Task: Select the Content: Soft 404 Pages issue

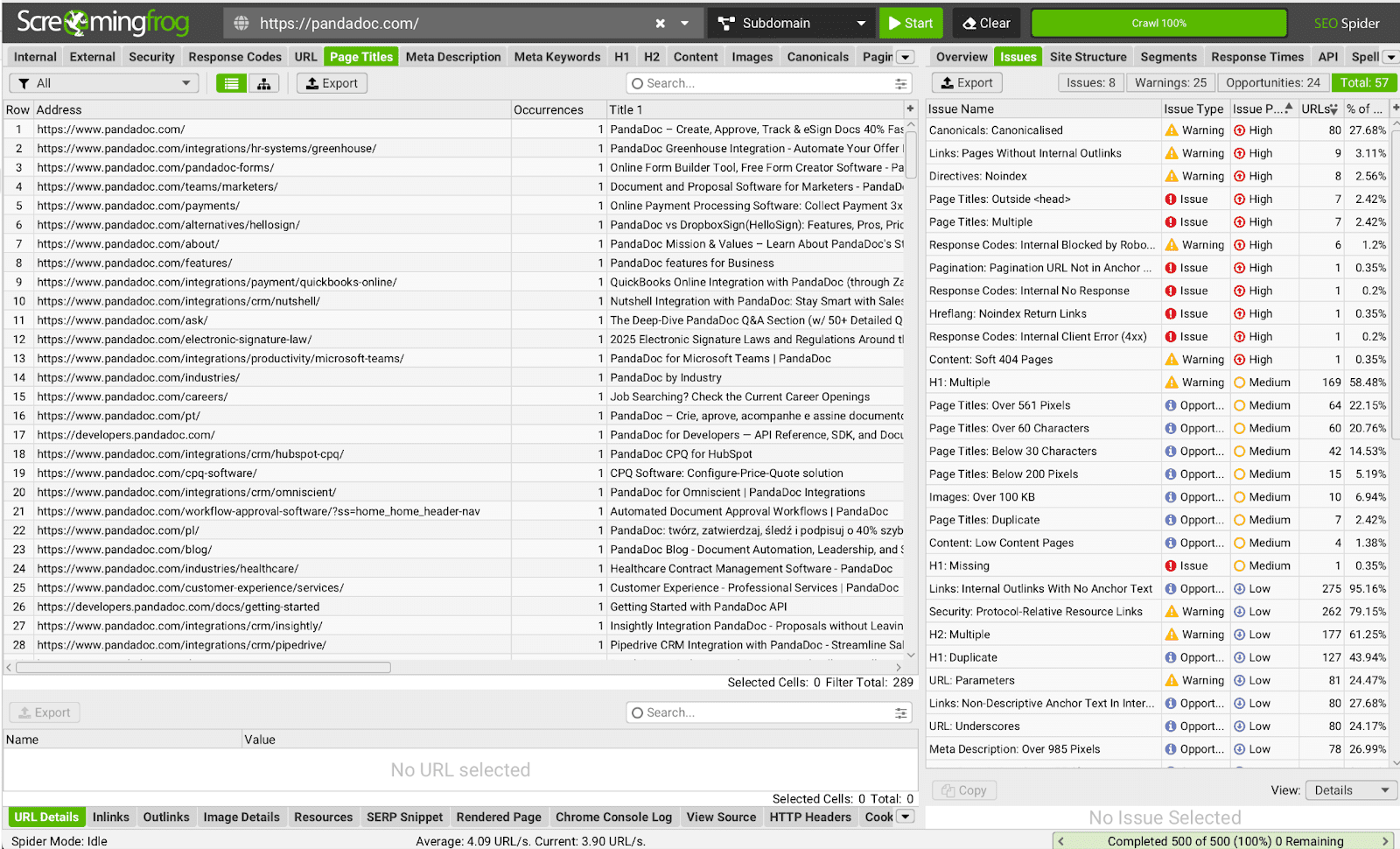Action: click(1158, 360)
